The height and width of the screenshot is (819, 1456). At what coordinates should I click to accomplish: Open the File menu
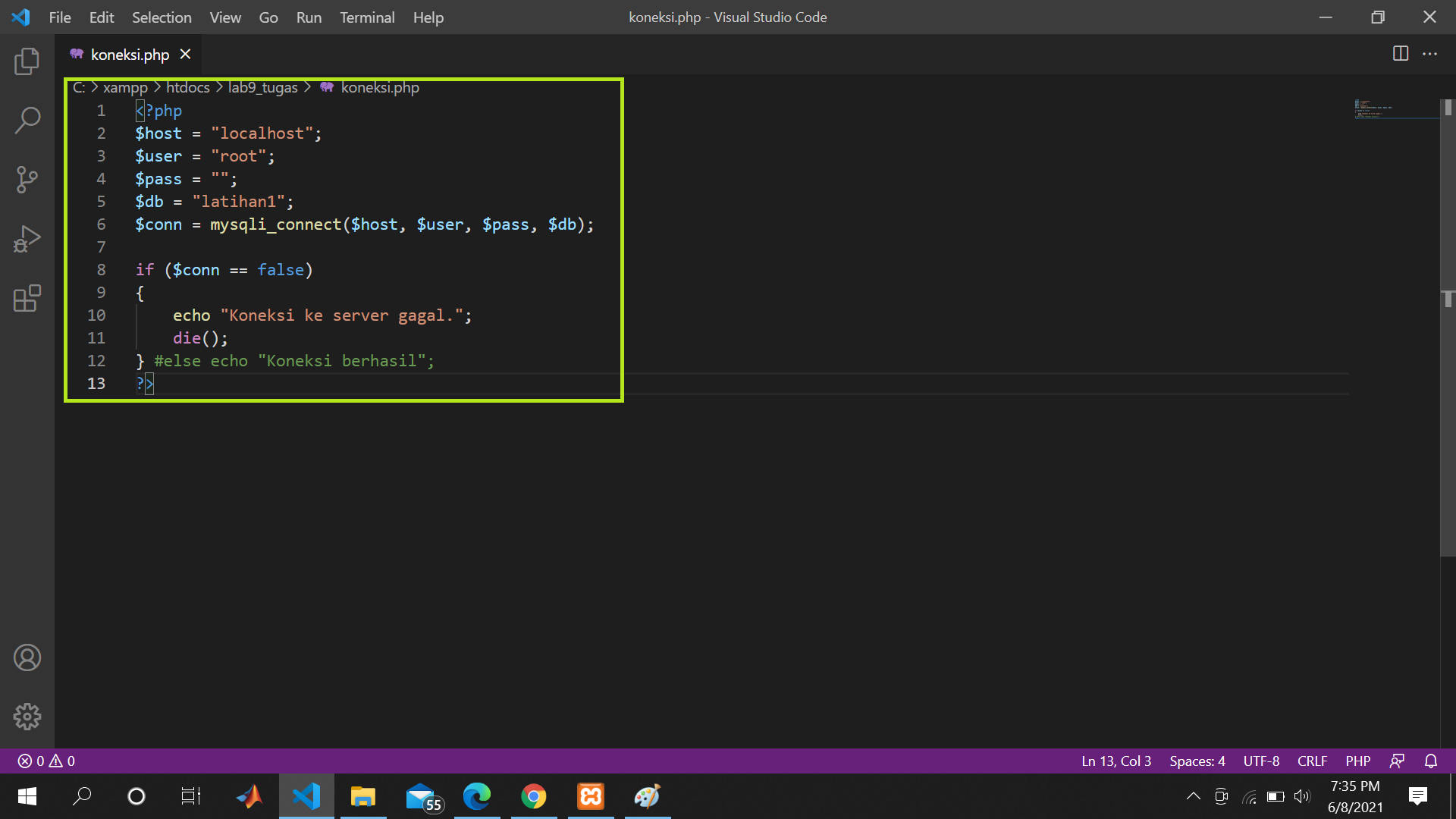[60, 17]
